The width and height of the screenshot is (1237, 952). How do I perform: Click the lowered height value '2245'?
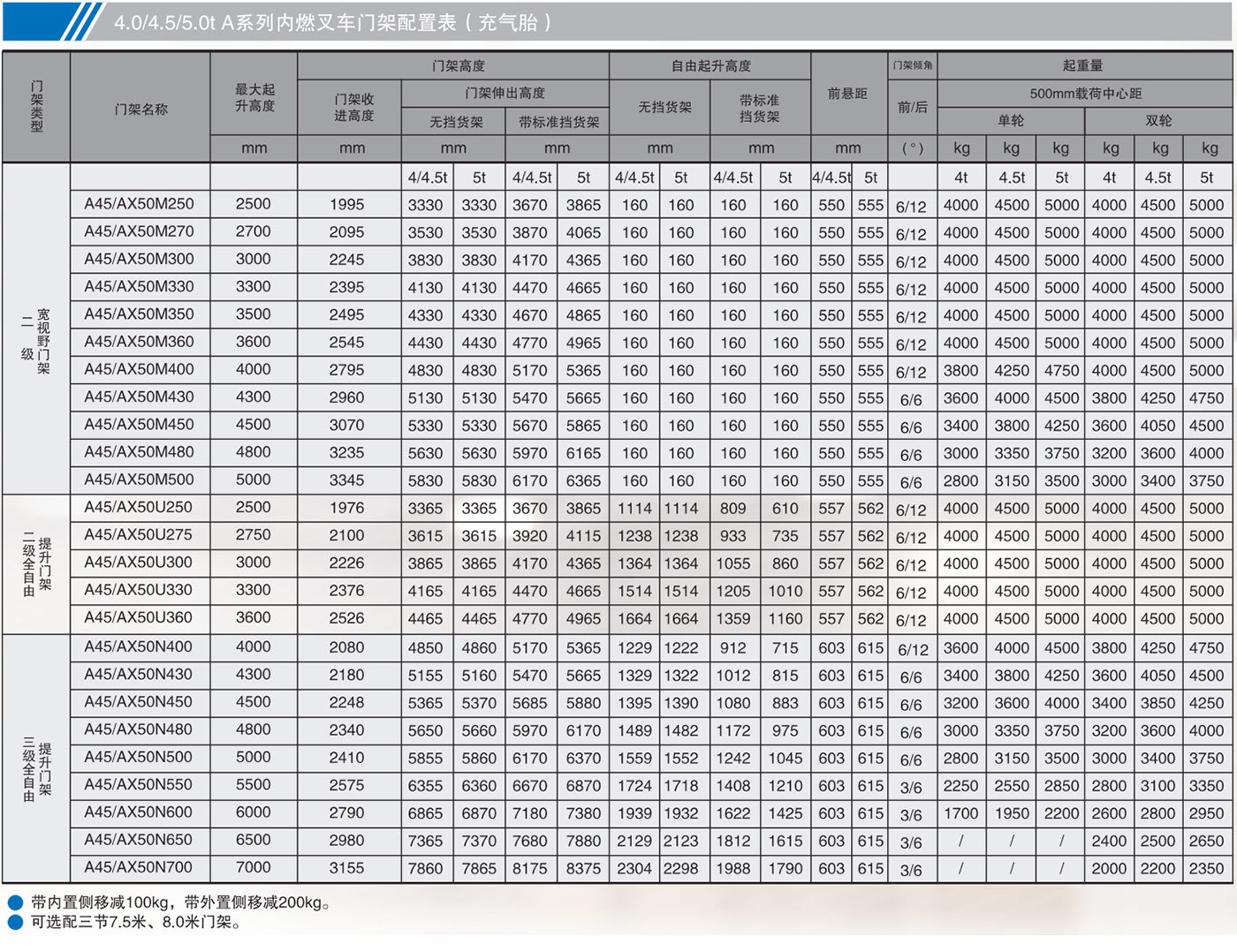pyautogui.click(x=347, y=259)
